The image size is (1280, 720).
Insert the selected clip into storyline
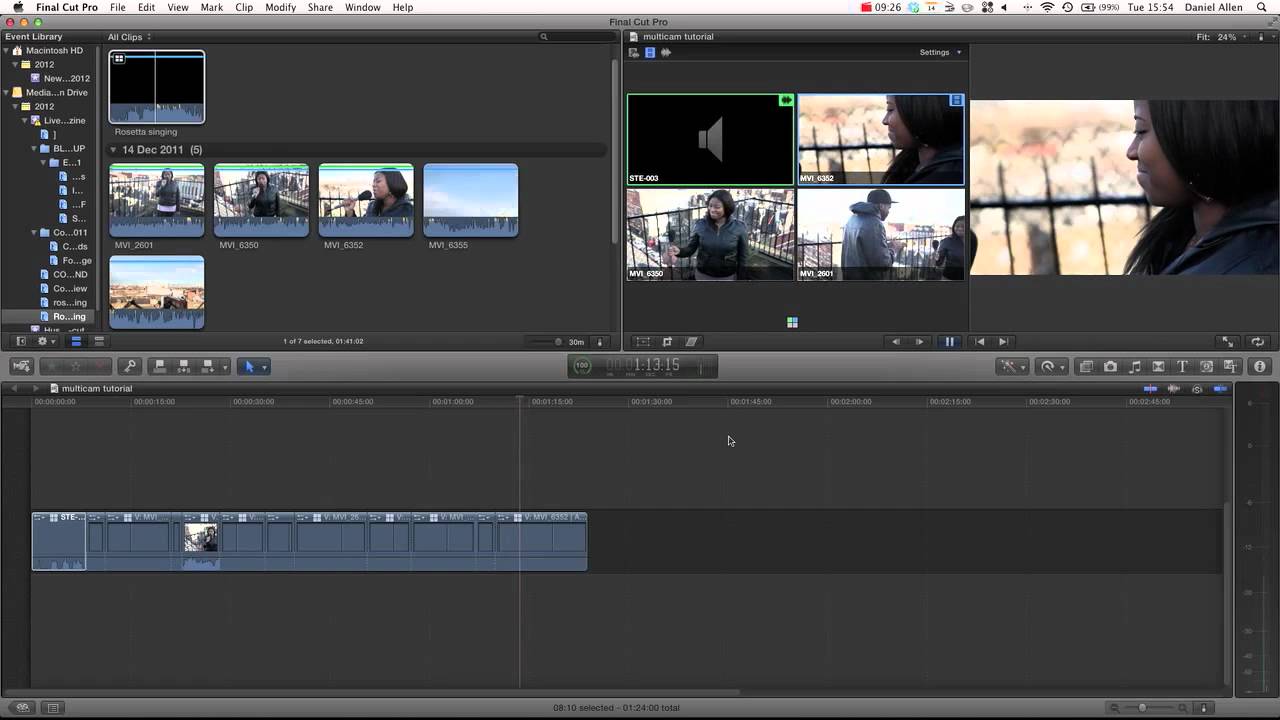pyautogui.click(x=184, y=366)
